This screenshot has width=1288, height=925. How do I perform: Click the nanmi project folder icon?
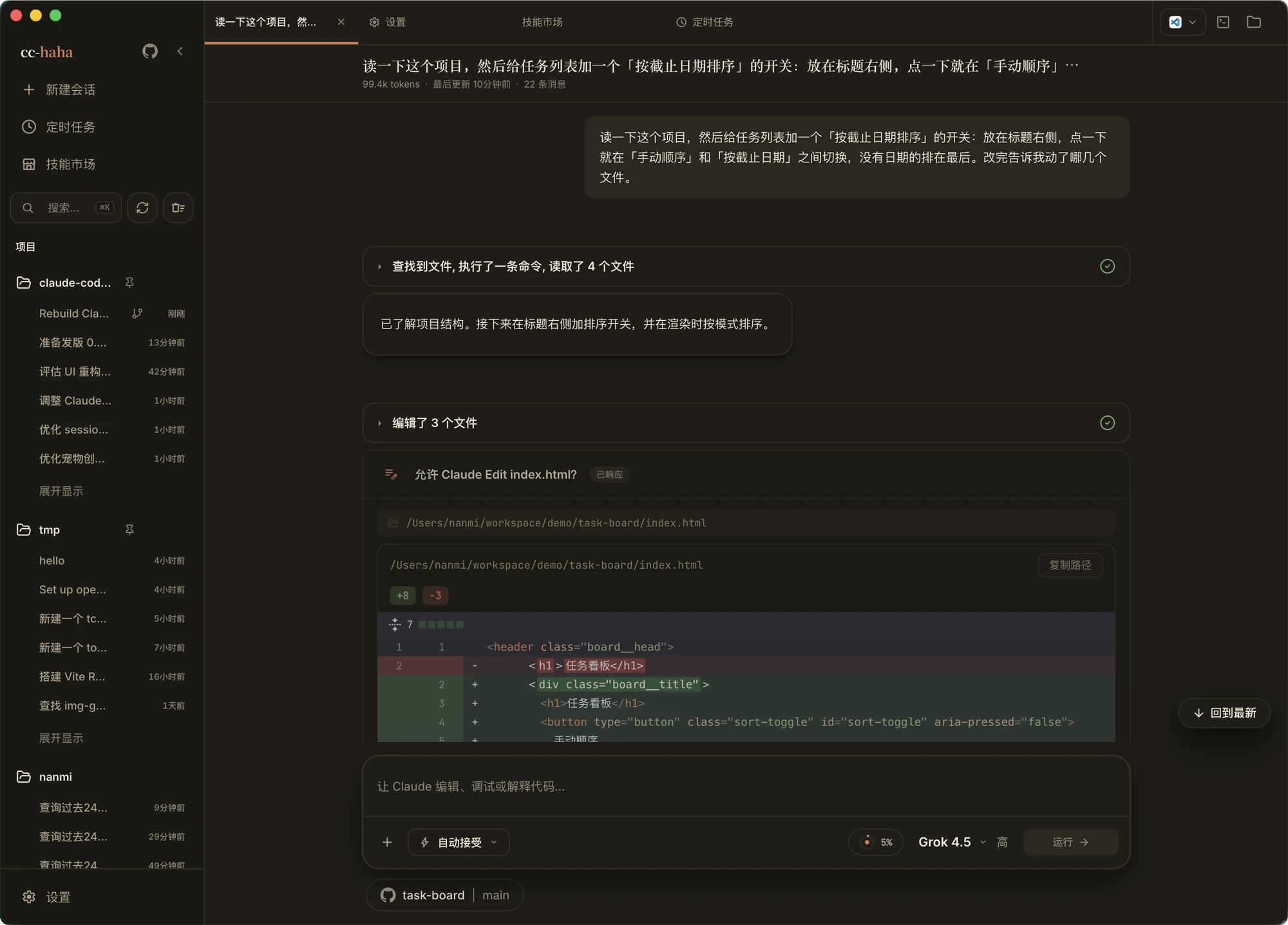click(x=24, y=777)
